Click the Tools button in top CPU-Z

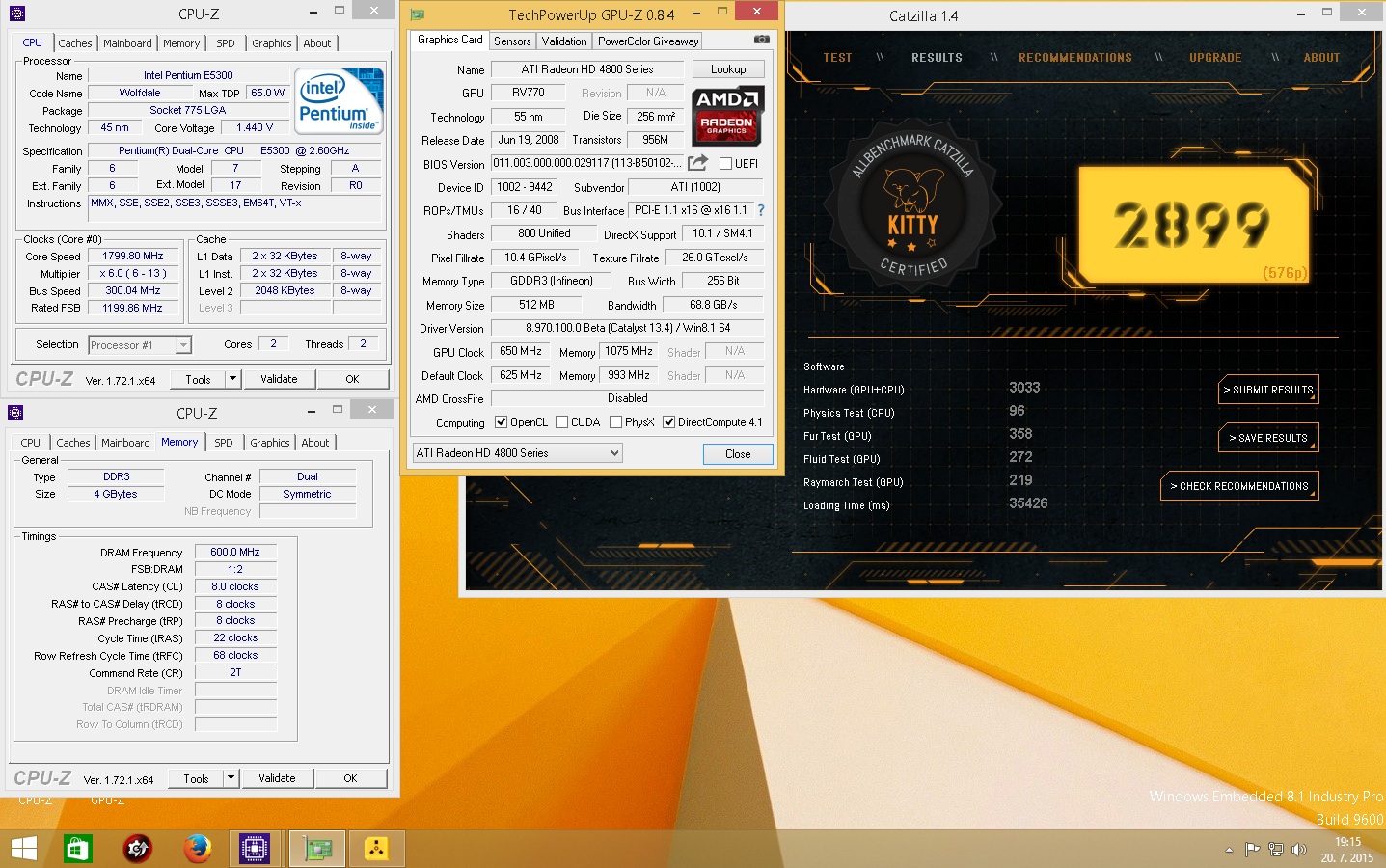(x=198, y=379)
